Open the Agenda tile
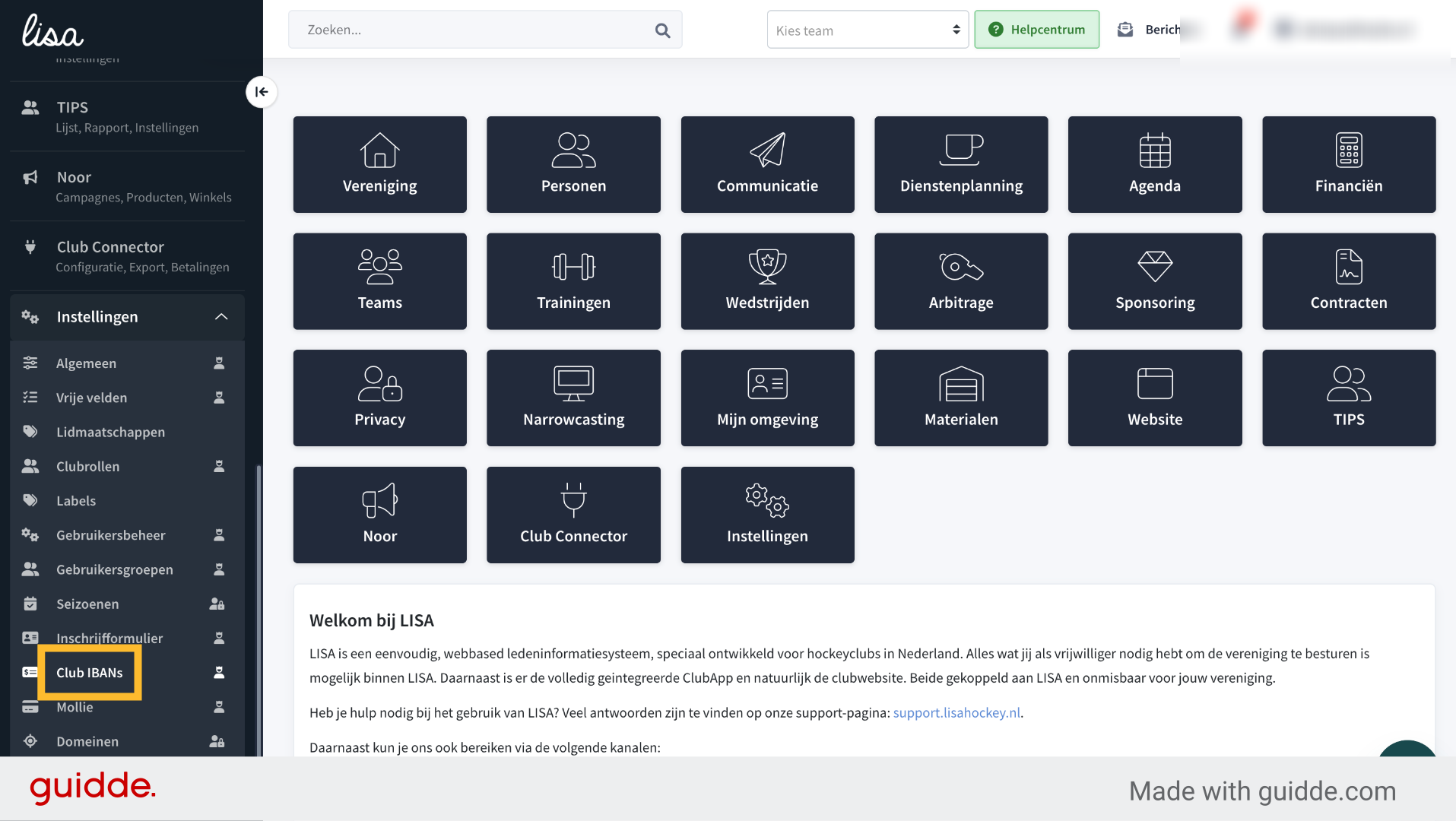Screen dimensions: 1456x821 [1155, 164]
